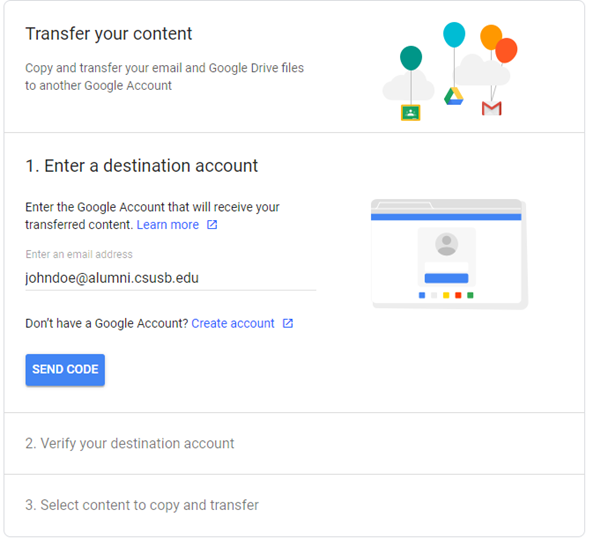Click the external-link icon beside Learn more
The height and width of the screenshot is (539, 601).
tap(212, 225)
